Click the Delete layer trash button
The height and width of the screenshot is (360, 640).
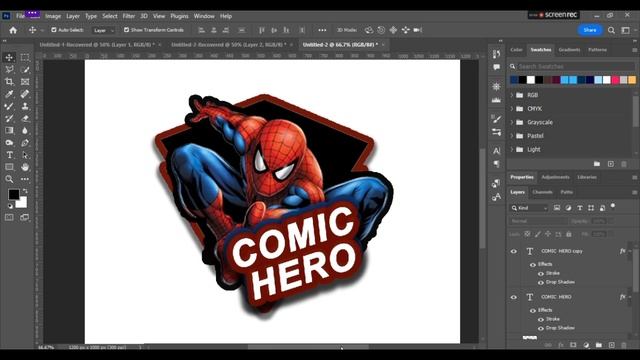tap(624, 345)
